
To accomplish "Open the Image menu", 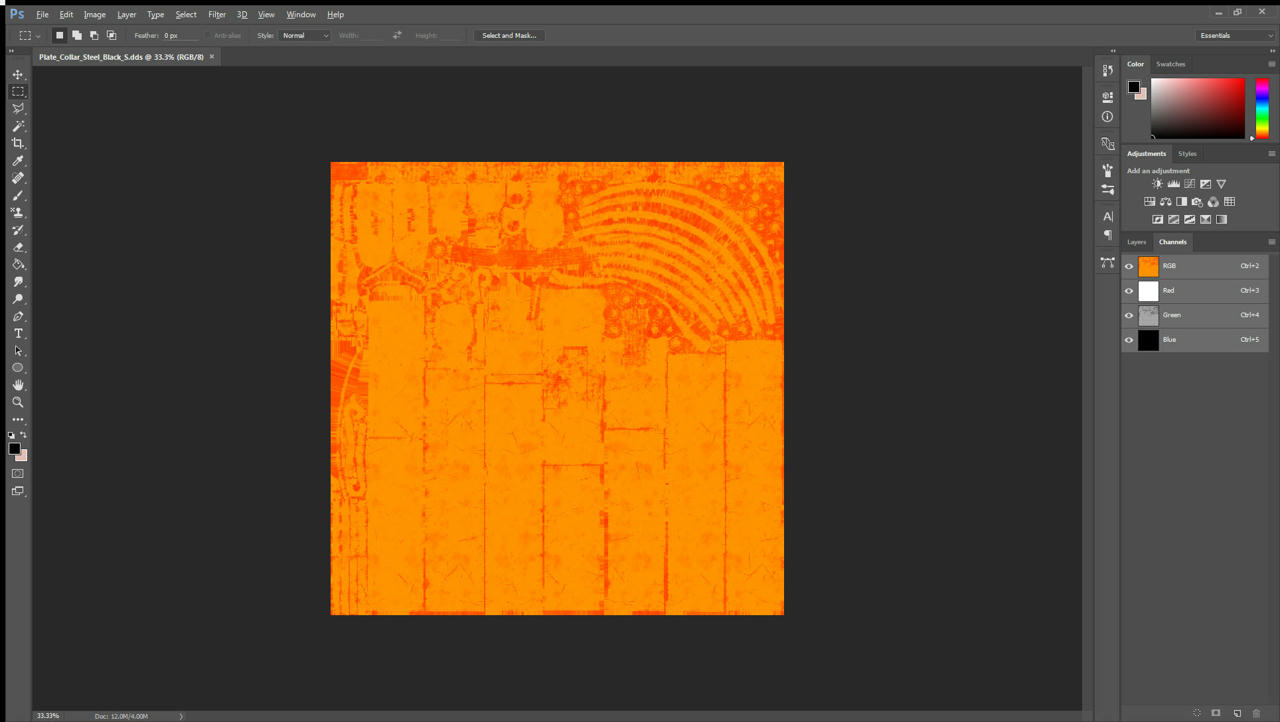I will [x=94, y=15].
